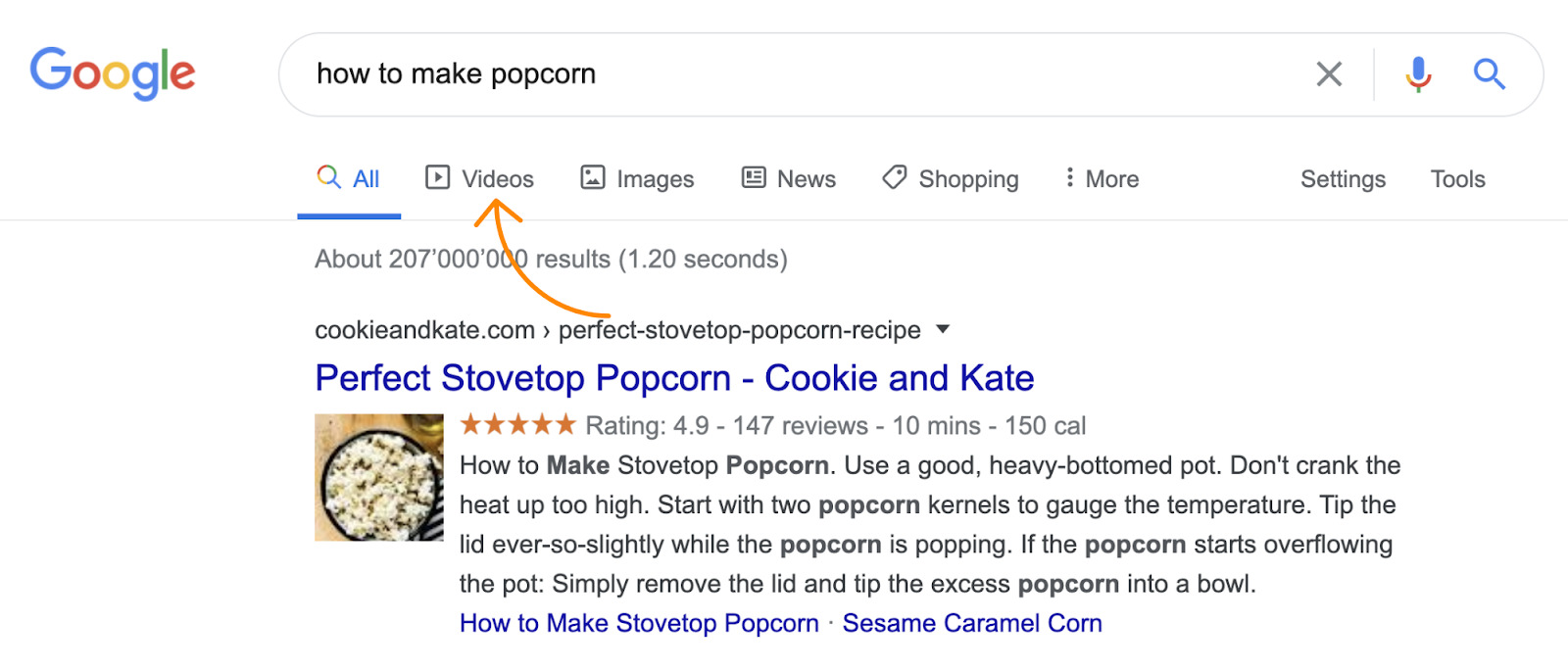
Task: Click the Shopping tag icon
Action: [x=894, y=177]
